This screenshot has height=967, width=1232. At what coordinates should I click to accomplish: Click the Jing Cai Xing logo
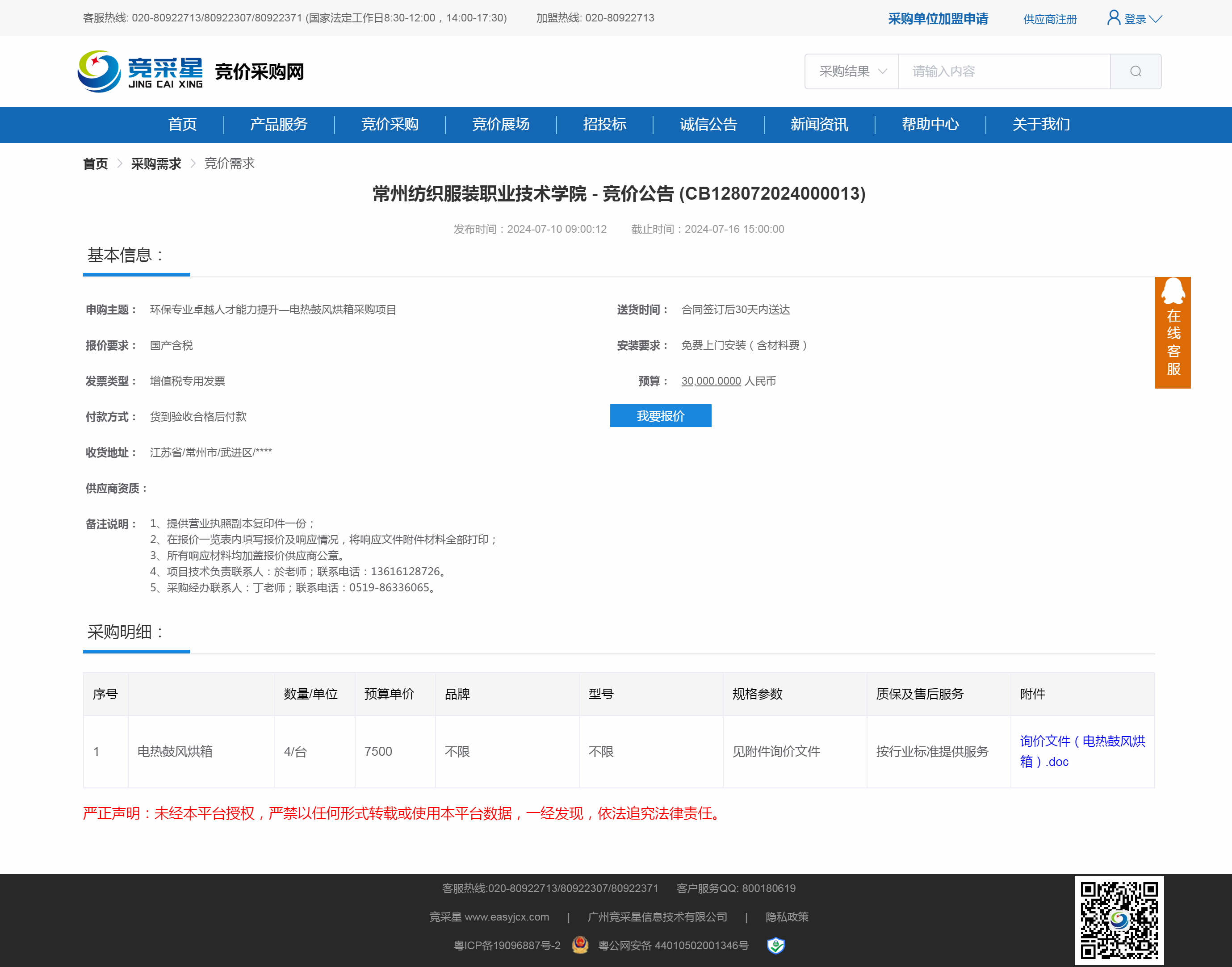click(140, 71)
